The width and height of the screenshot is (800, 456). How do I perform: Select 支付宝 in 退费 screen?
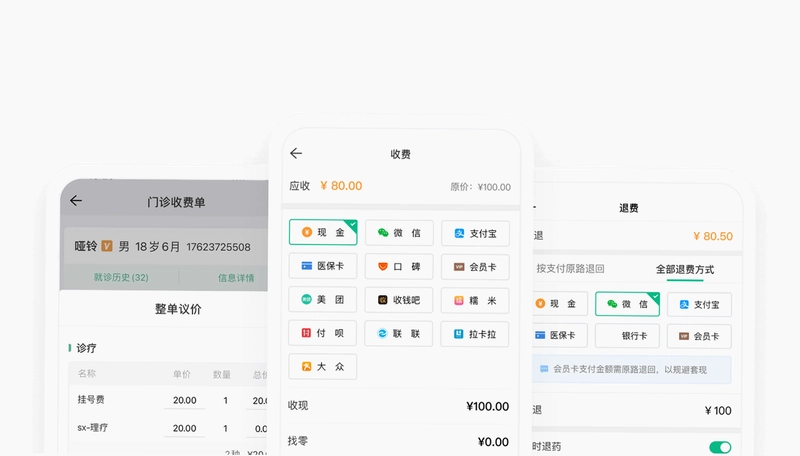(699, 305)
